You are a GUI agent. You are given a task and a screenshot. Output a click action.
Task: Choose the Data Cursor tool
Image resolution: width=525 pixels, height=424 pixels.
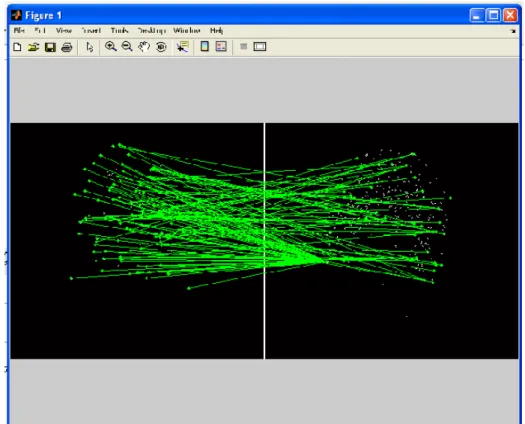point(183,47)
